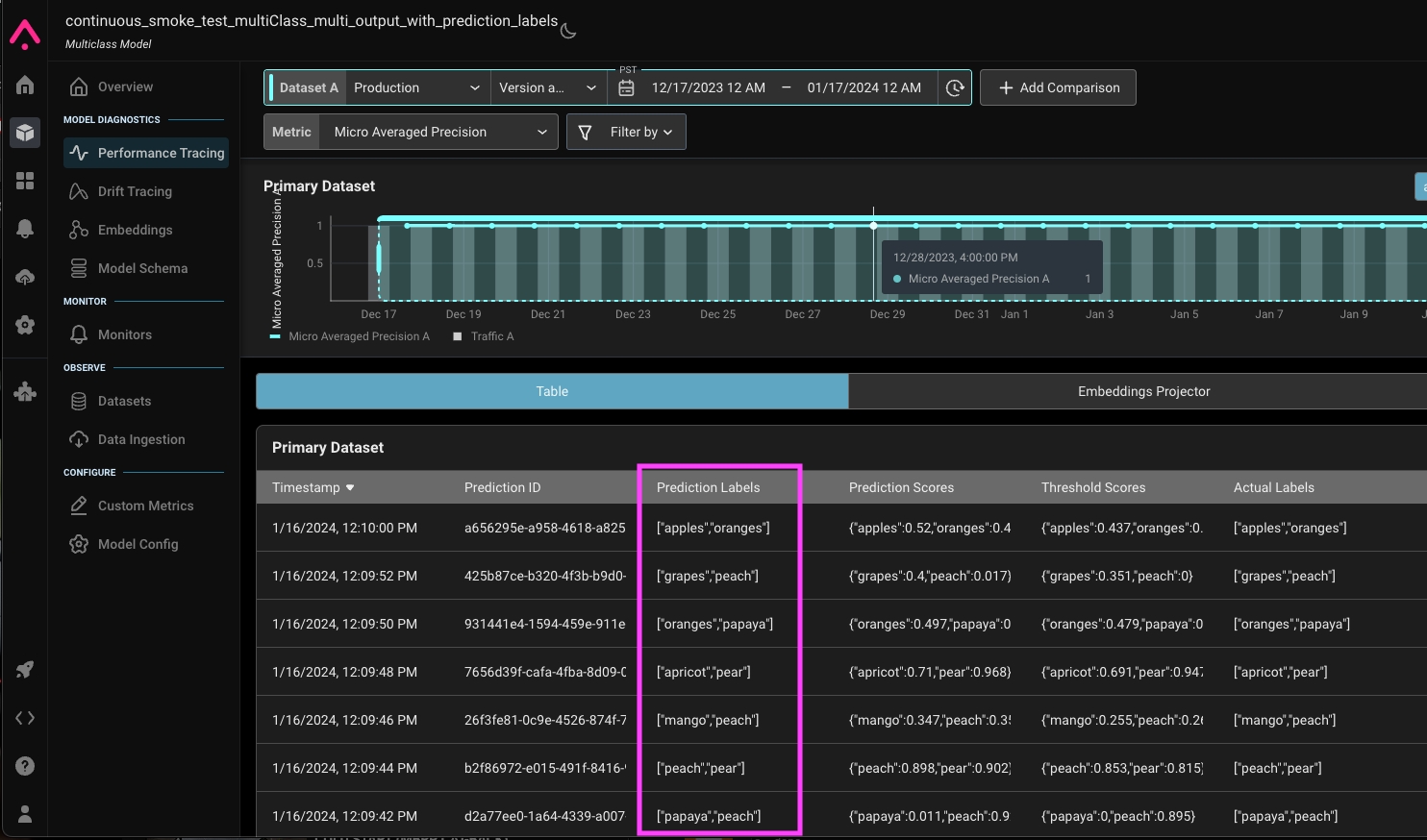The width and height of the screenshot is (1427, 840).
Task: Expand the Micro Averaged Precision metric dropdown
Action: (x=438, y=132)
